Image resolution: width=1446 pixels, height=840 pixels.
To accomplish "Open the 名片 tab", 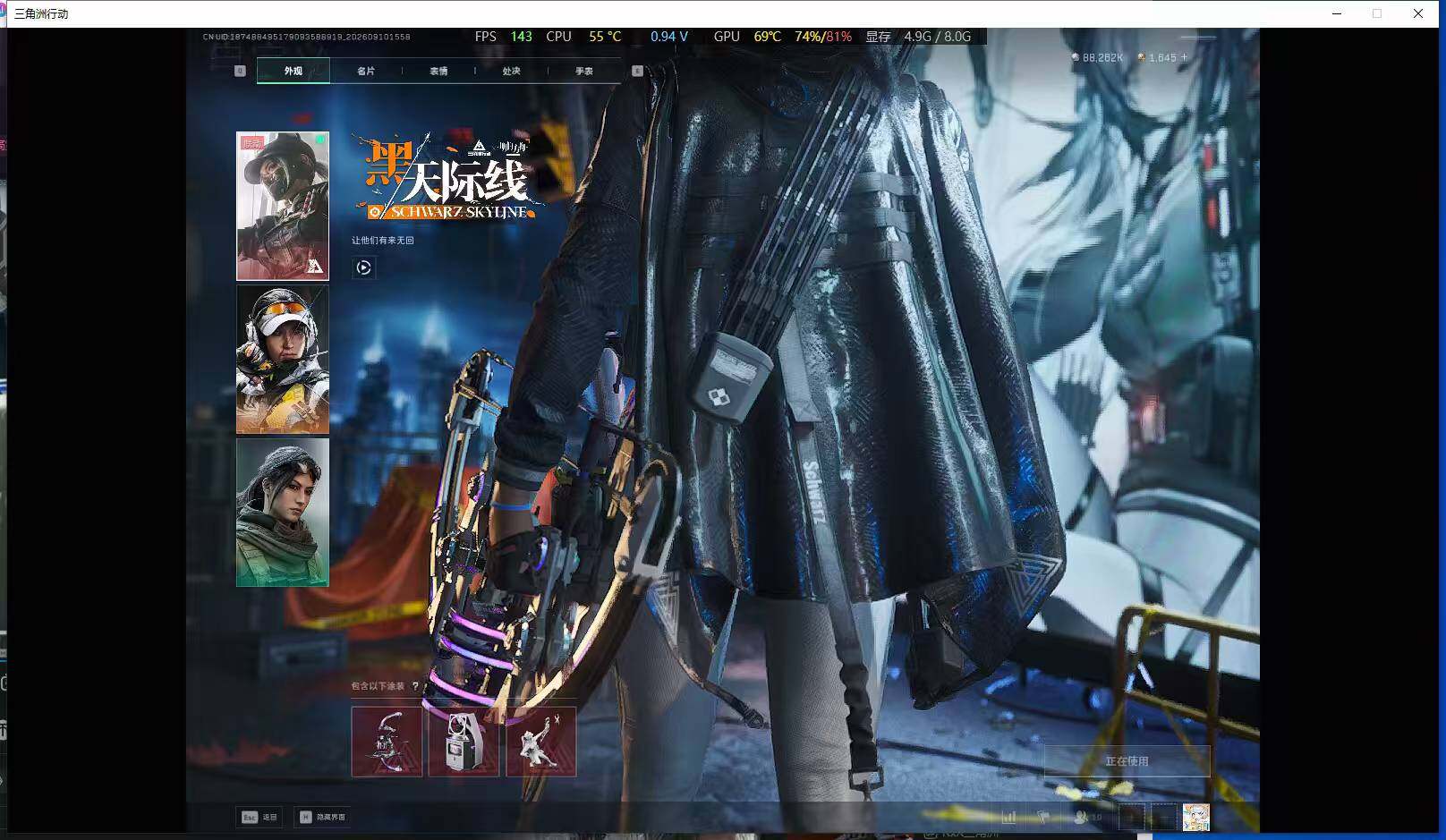I will [366, 71].
